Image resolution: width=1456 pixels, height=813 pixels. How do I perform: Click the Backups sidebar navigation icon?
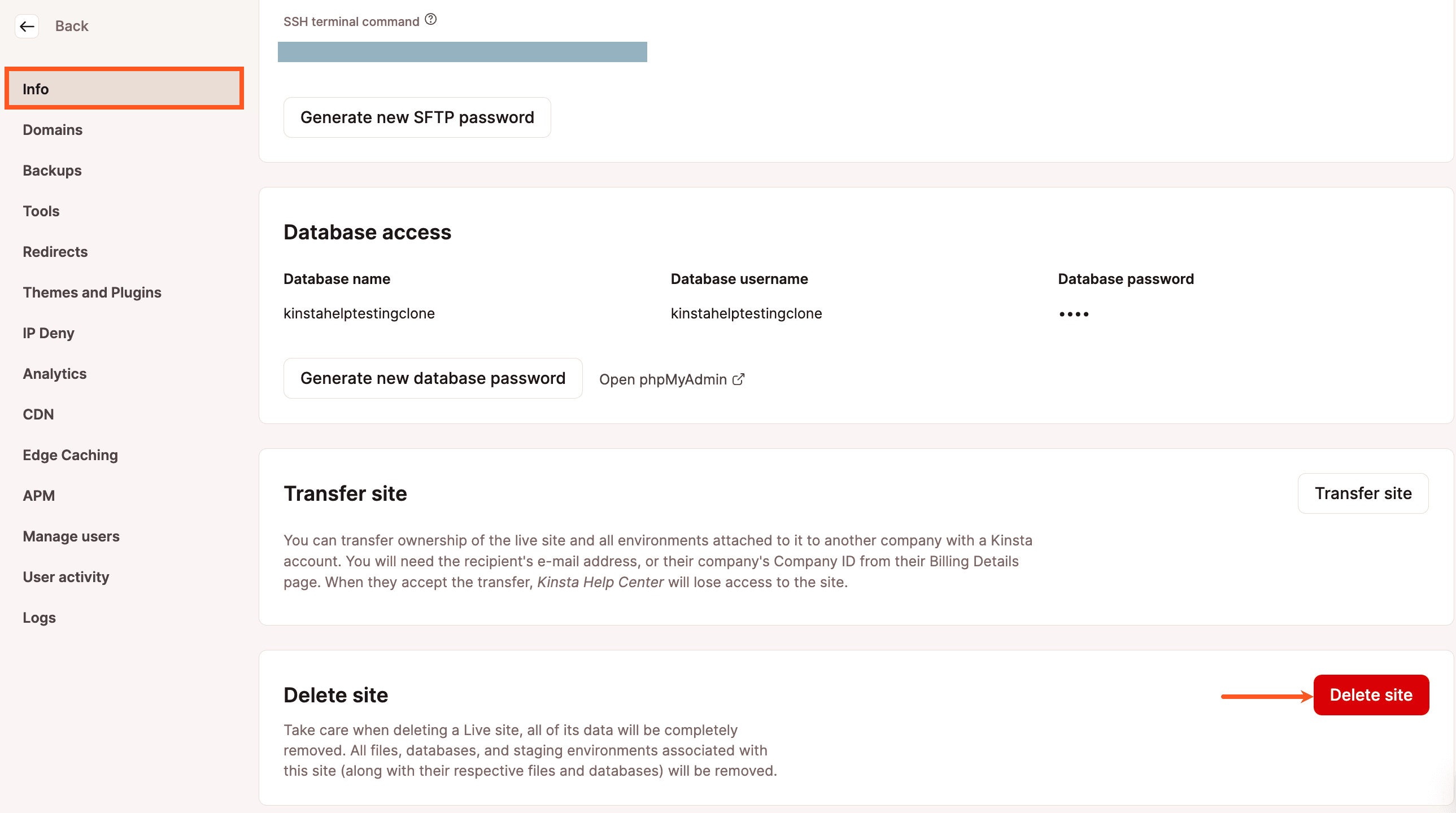click(51, 170)
